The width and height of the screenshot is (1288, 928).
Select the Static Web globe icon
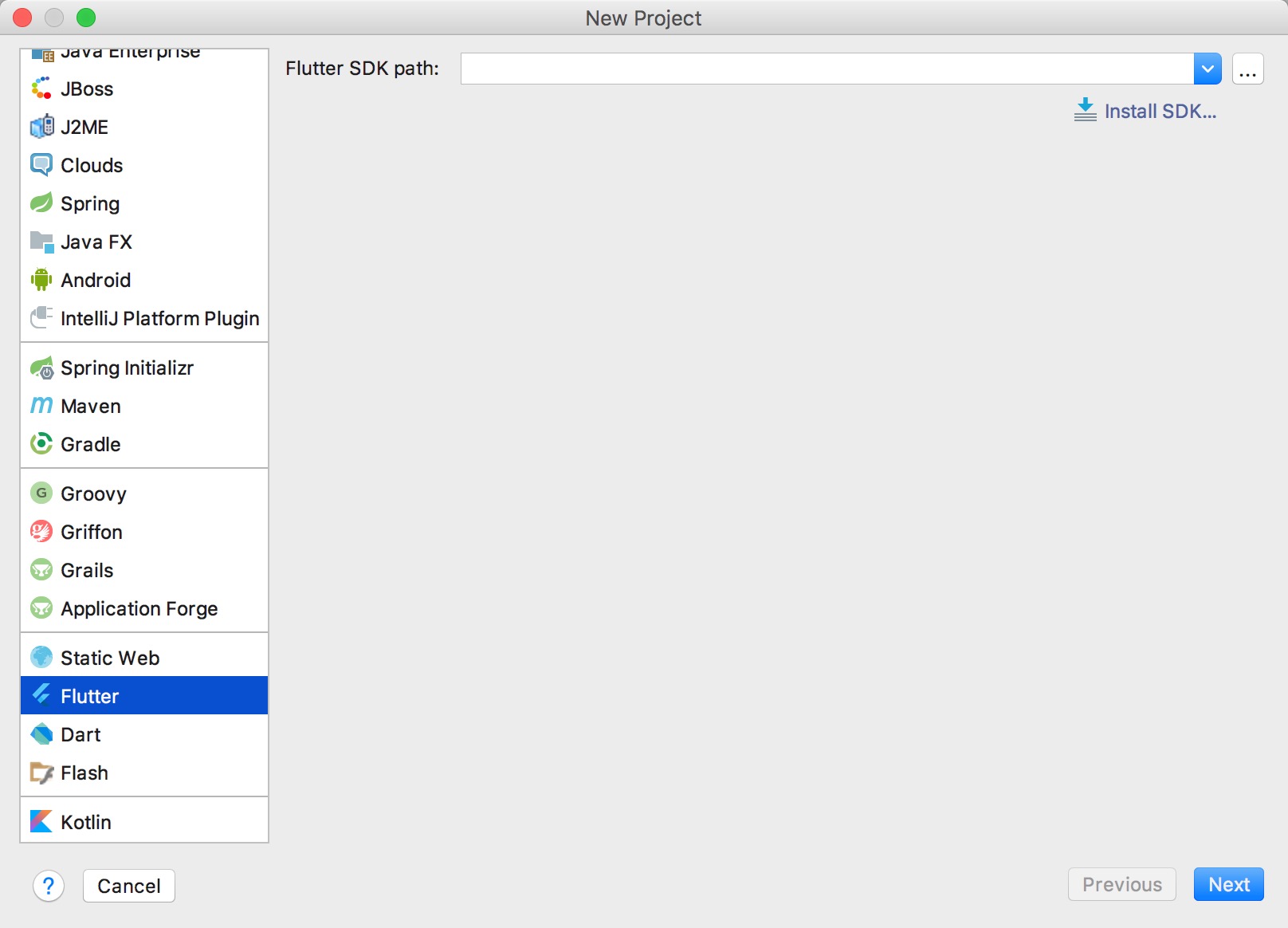[41, 658]
